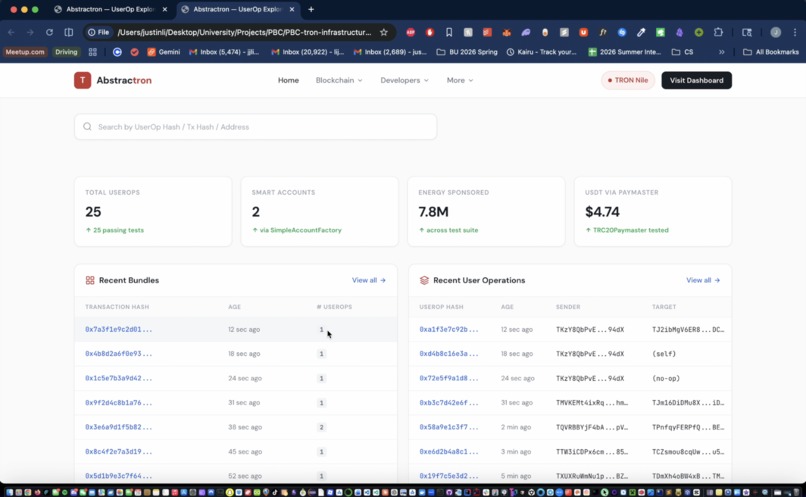Open the tab search icon
Image resolution: width=806 pixels, height=497 pixels.
pos(747,32)
